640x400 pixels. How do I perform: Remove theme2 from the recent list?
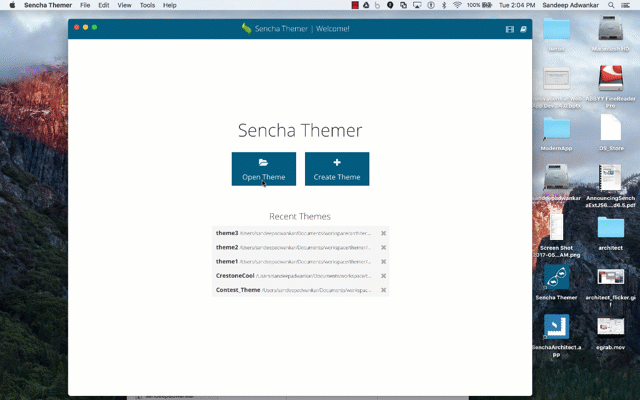coord(383,248)
